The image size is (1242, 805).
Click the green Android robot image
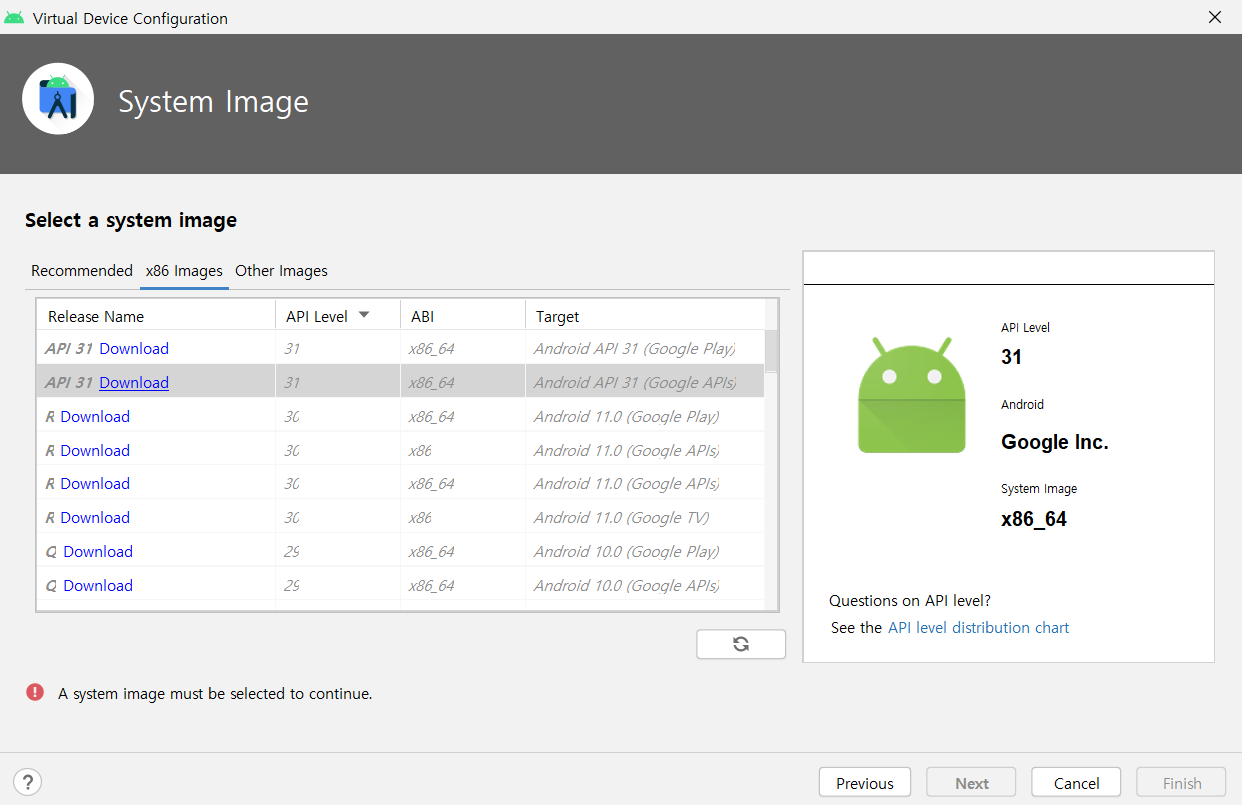click(912, 395)
